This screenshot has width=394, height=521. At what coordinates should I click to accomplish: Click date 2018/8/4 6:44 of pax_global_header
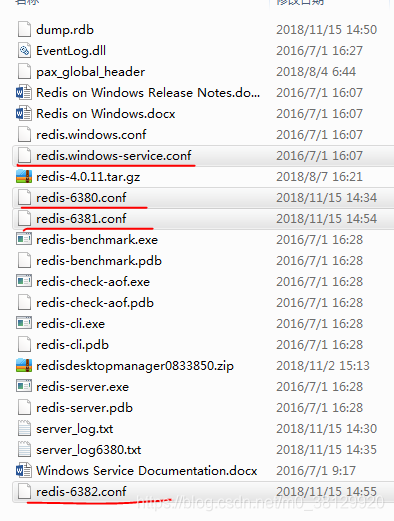[x=316, y=72]
